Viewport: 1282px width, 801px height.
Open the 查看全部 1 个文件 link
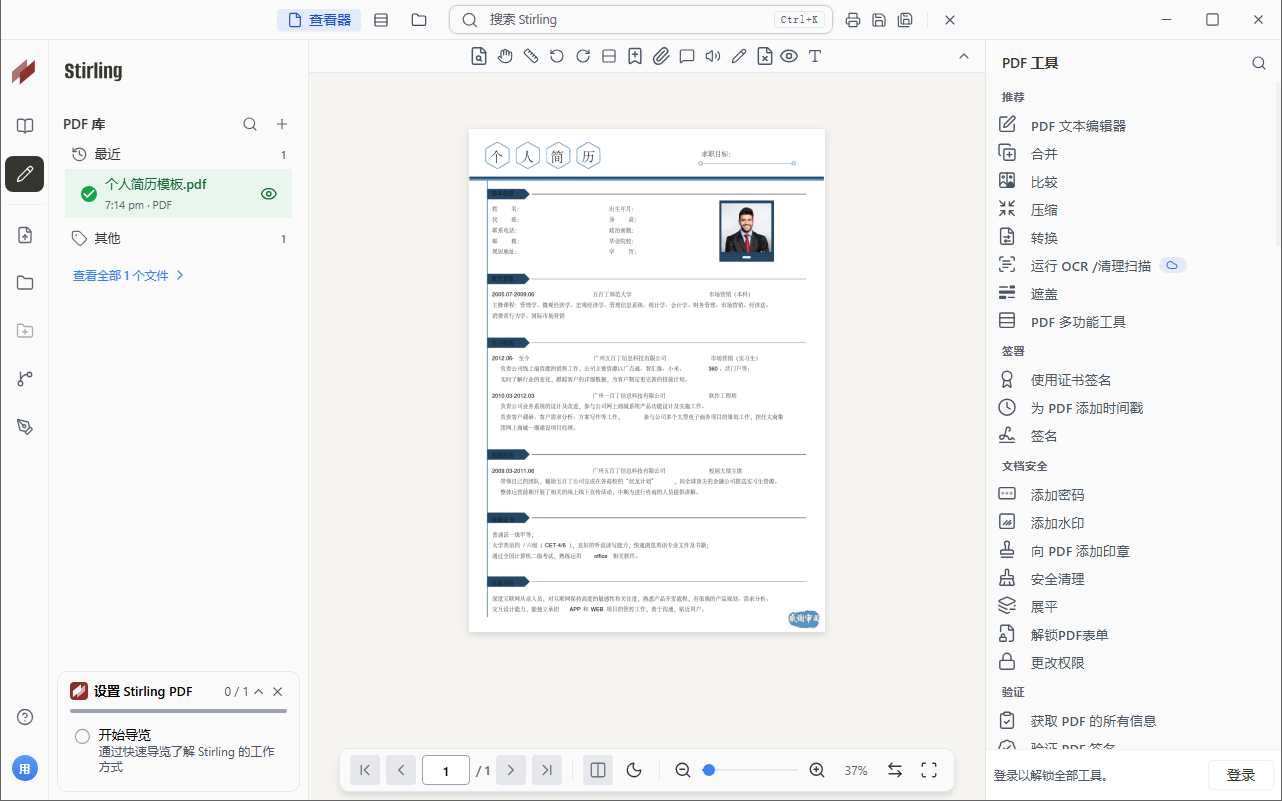click(x=128, y=275)
